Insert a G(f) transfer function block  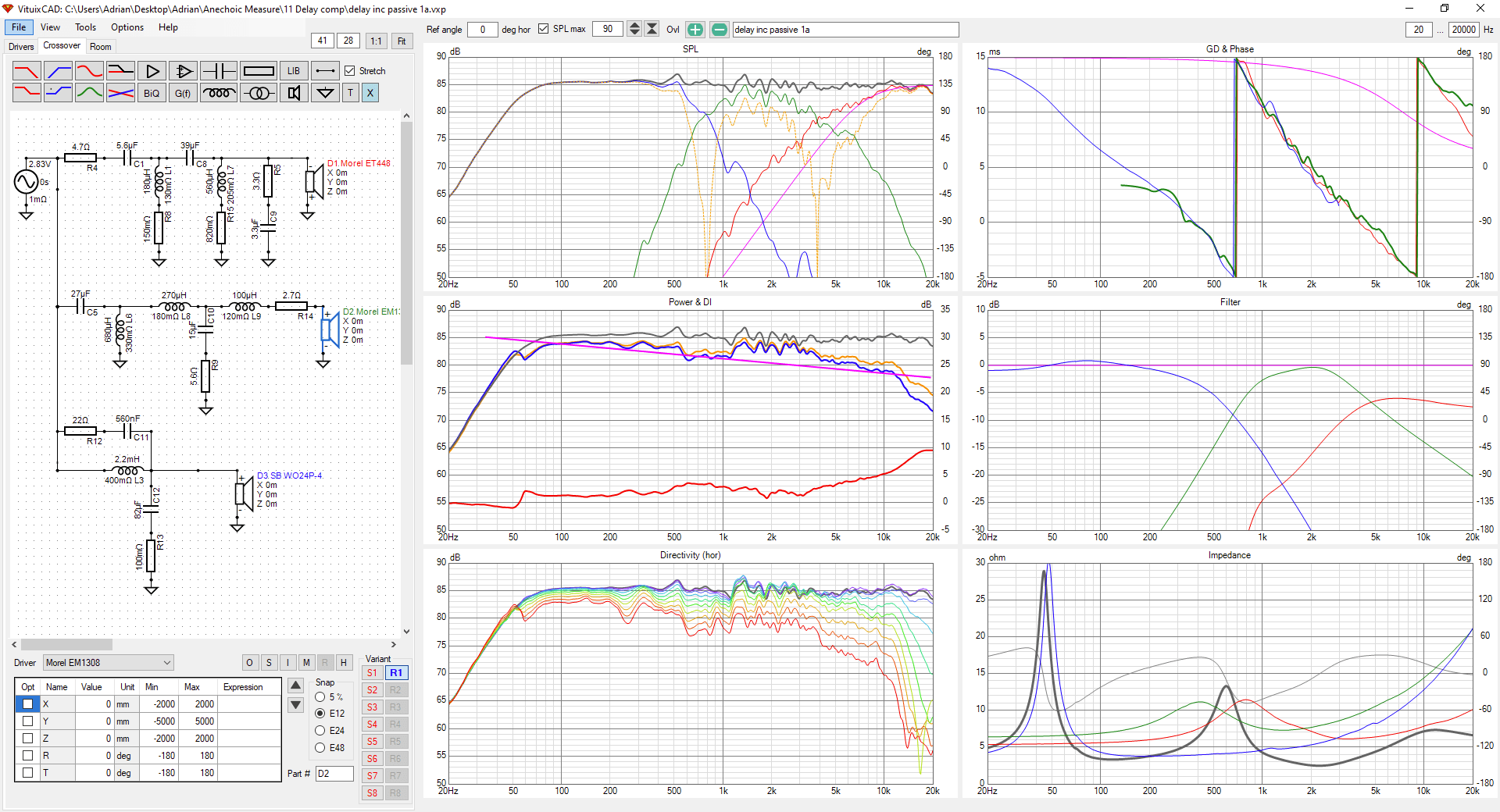(x=183, y=93)
